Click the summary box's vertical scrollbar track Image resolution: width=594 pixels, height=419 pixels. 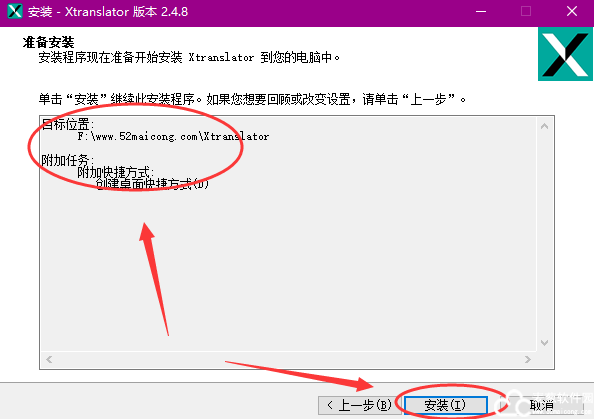pos(544,235)
